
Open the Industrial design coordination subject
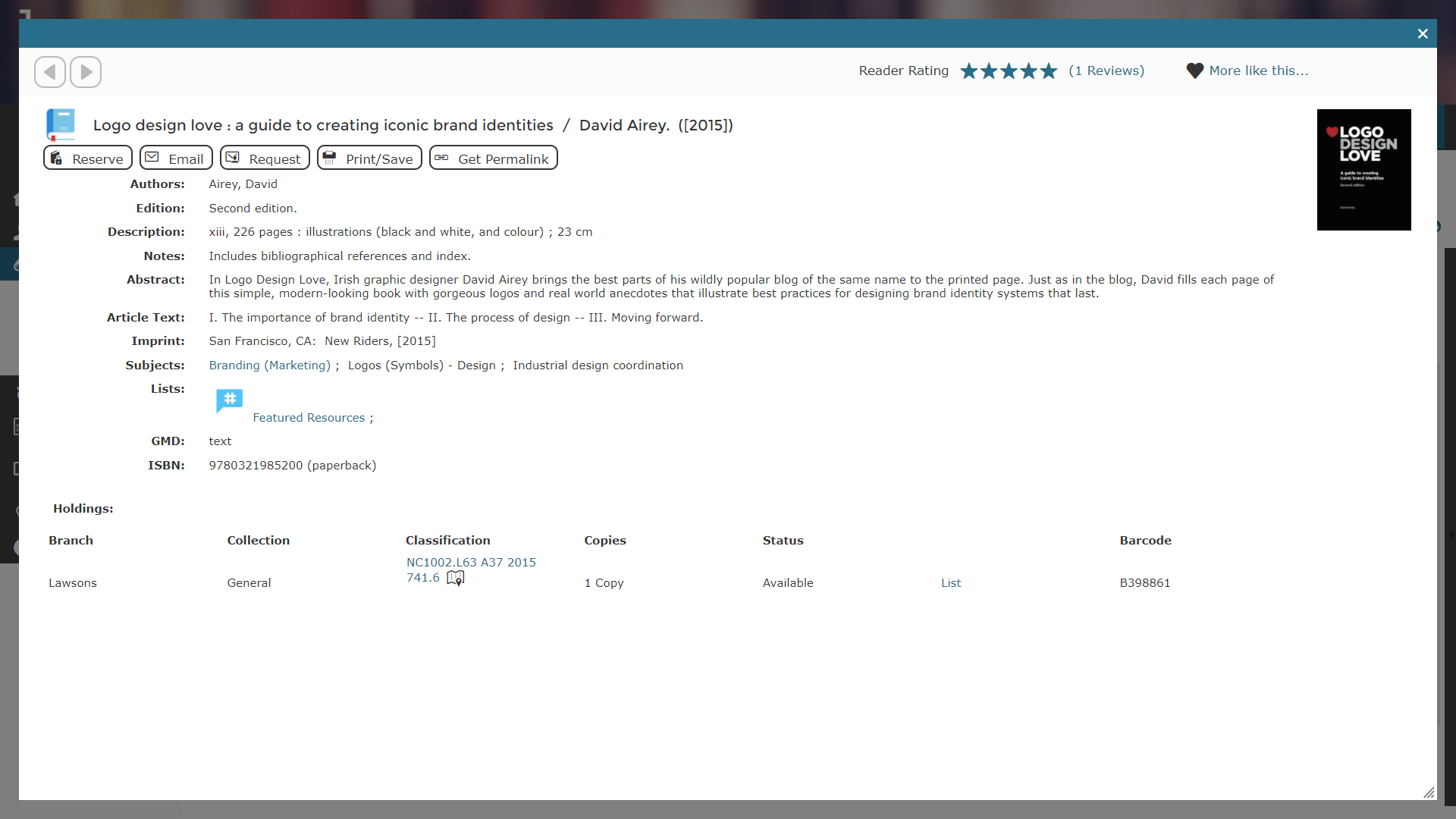[x=598, y=365]
